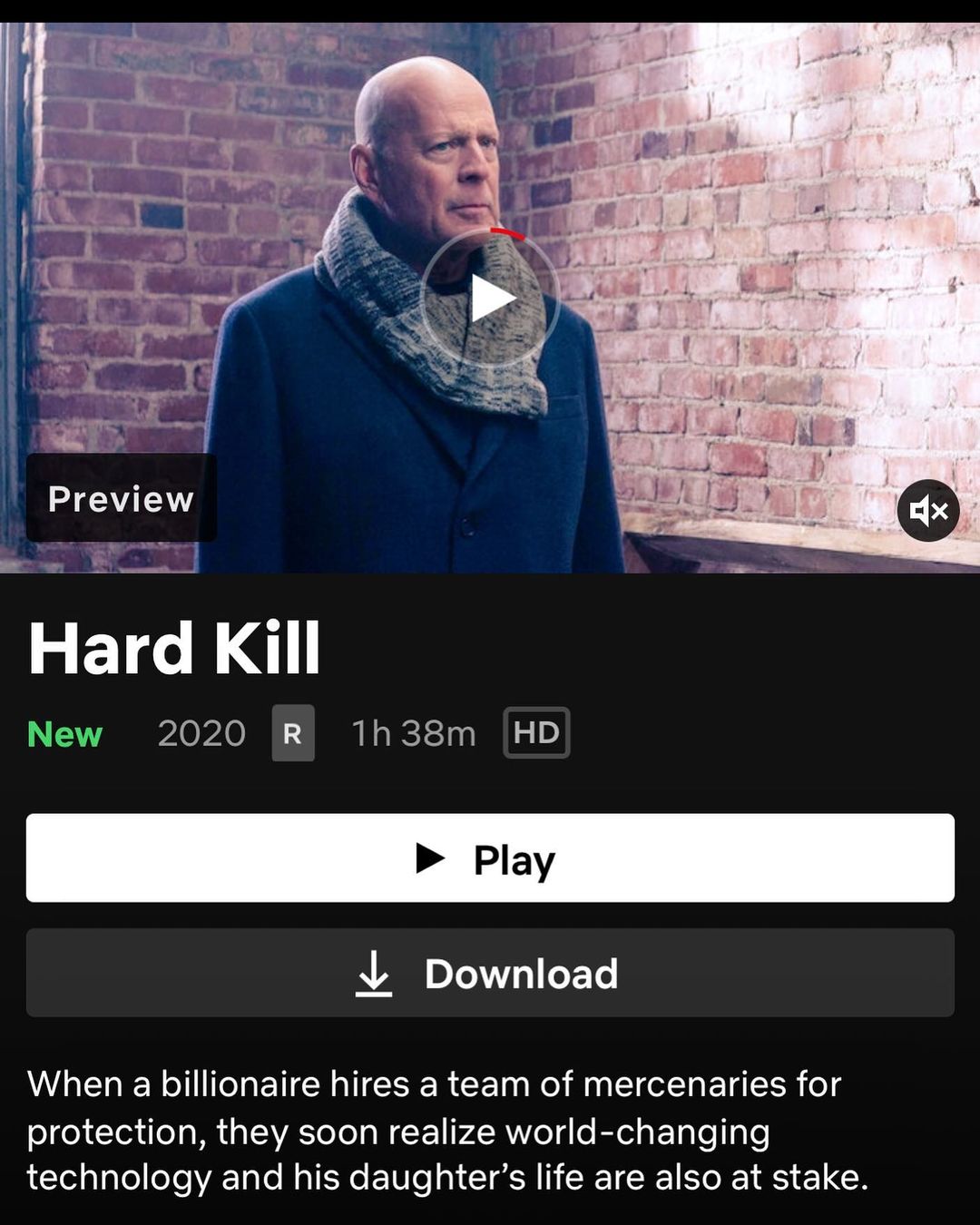Tap the Hard Kill title
This screenshot has height=1225, width=980.
coord(174,648)
